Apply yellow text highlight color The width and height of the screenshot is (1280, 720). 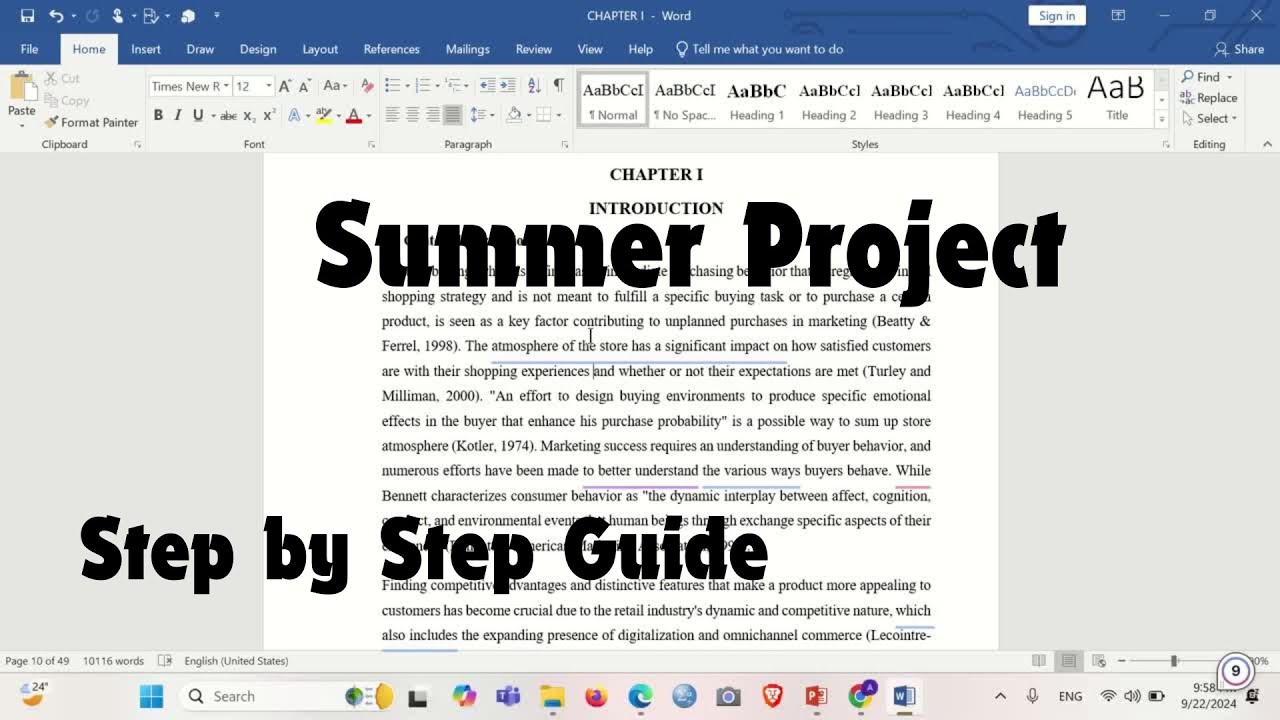coord(322,116)
